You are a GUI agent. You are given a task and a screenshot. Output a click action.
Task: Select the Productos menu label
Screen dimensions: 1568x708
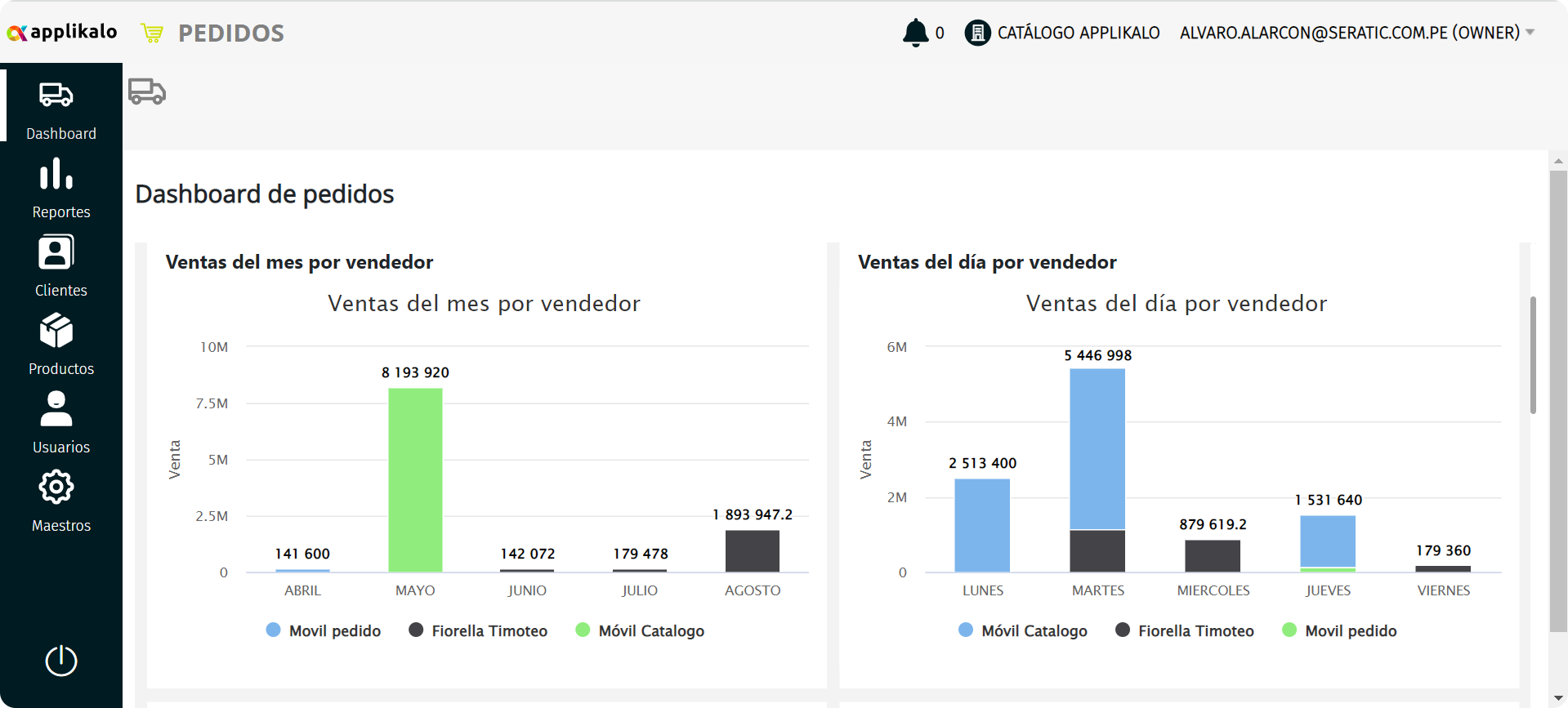click(x=61, y=368)
